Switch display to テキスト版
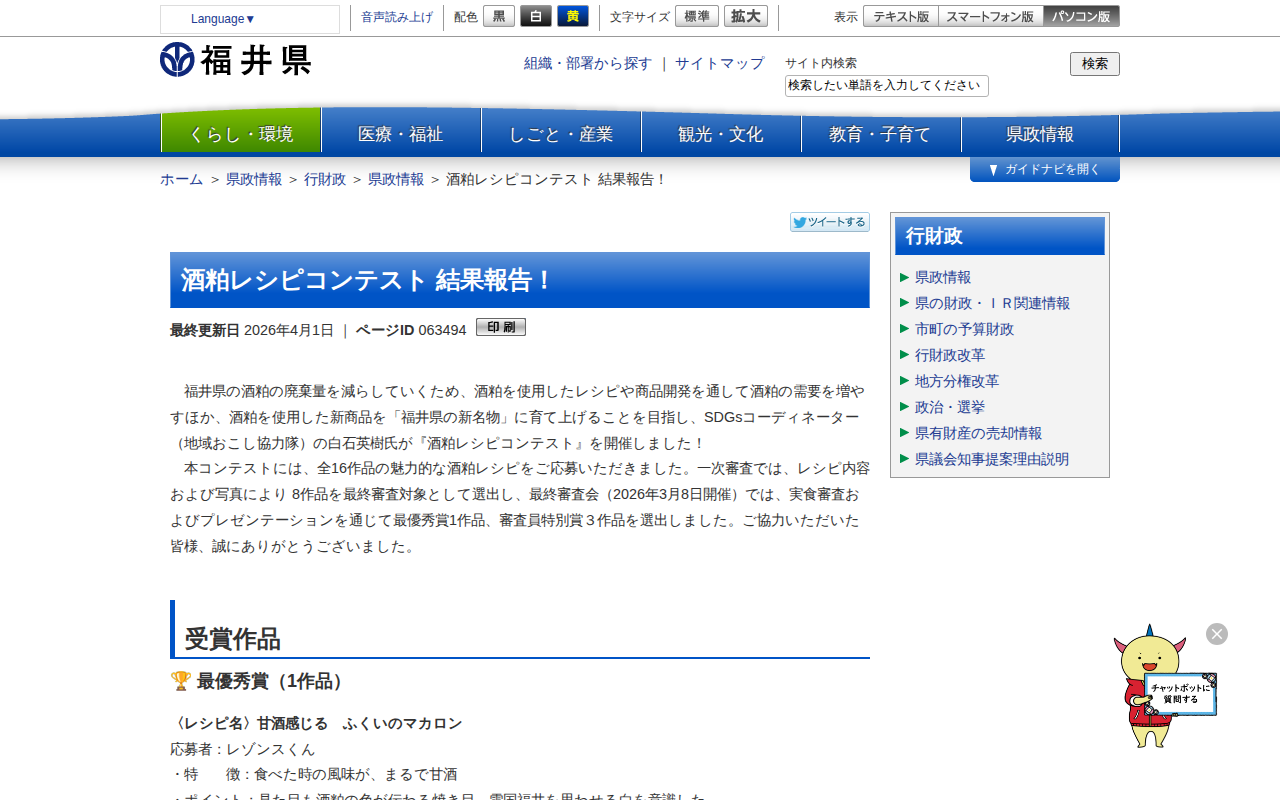This screenshot has width=1280, height=800. [x=901, y=16]
